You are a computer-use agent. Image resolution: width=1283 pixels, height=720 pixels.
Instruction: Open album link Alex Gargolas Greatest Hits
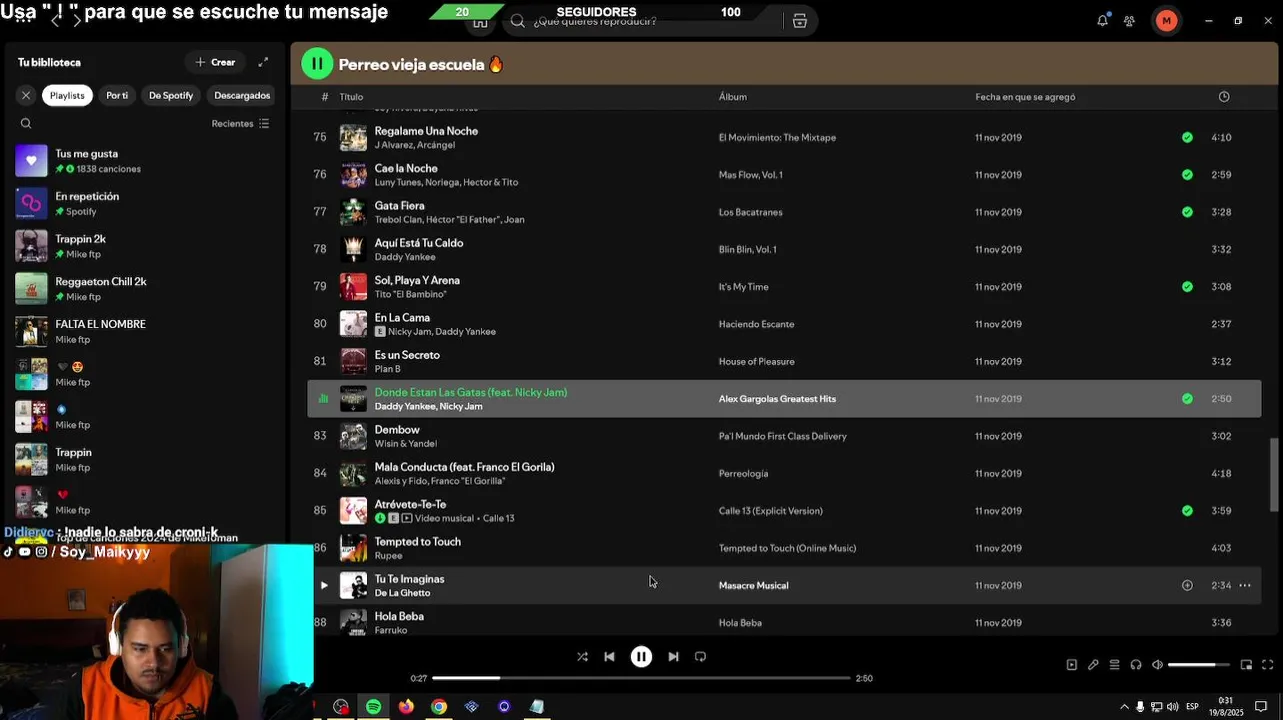point(777,399)
